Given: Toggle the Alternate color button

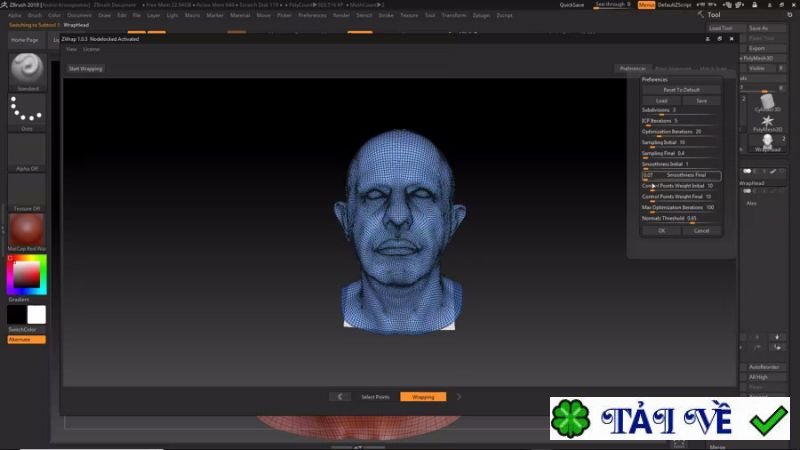Looking at the screenshot, I should (27, 339).
